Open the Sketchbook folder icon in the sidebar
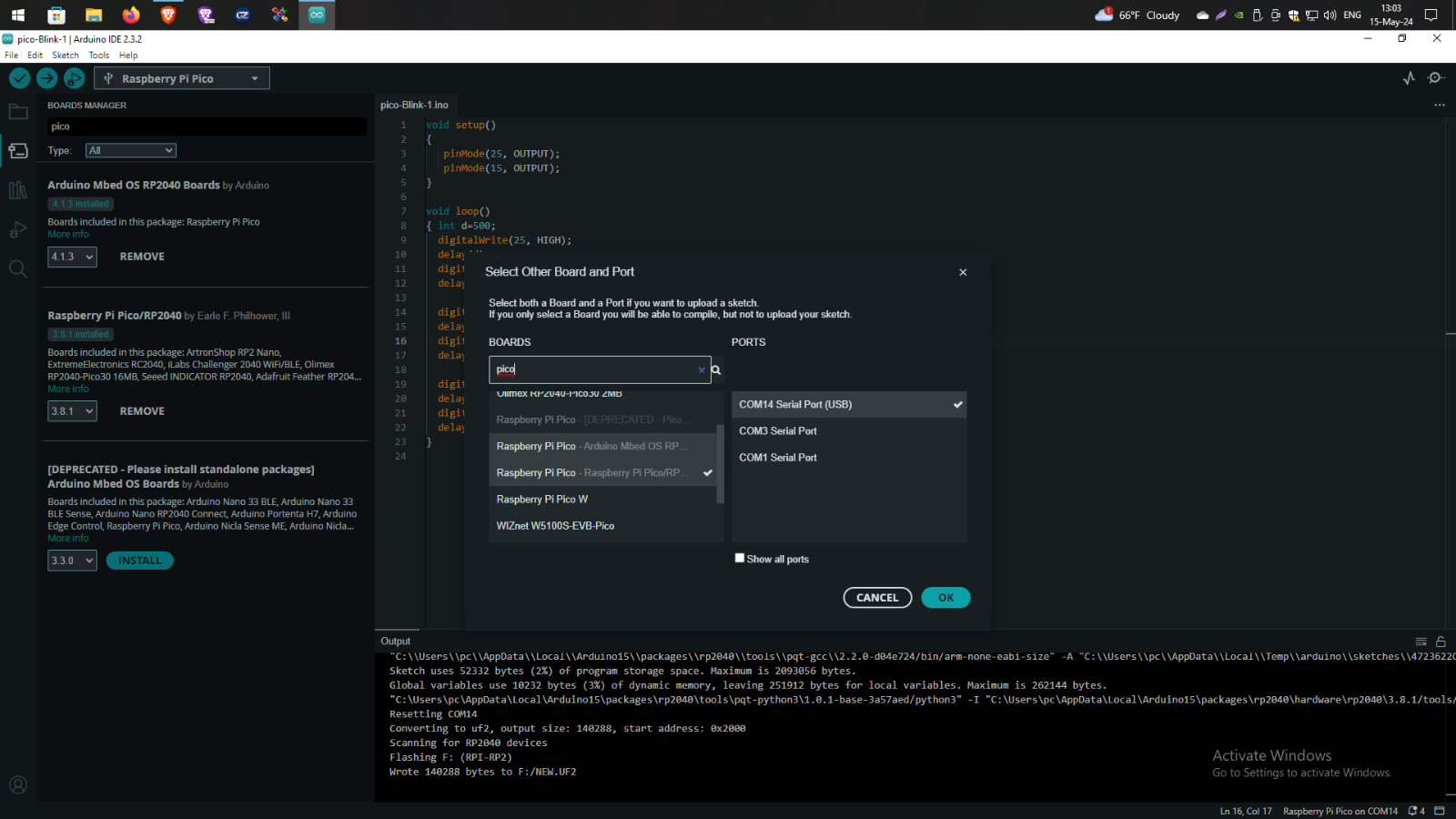The image size is (1456, 819). [18, 112]
